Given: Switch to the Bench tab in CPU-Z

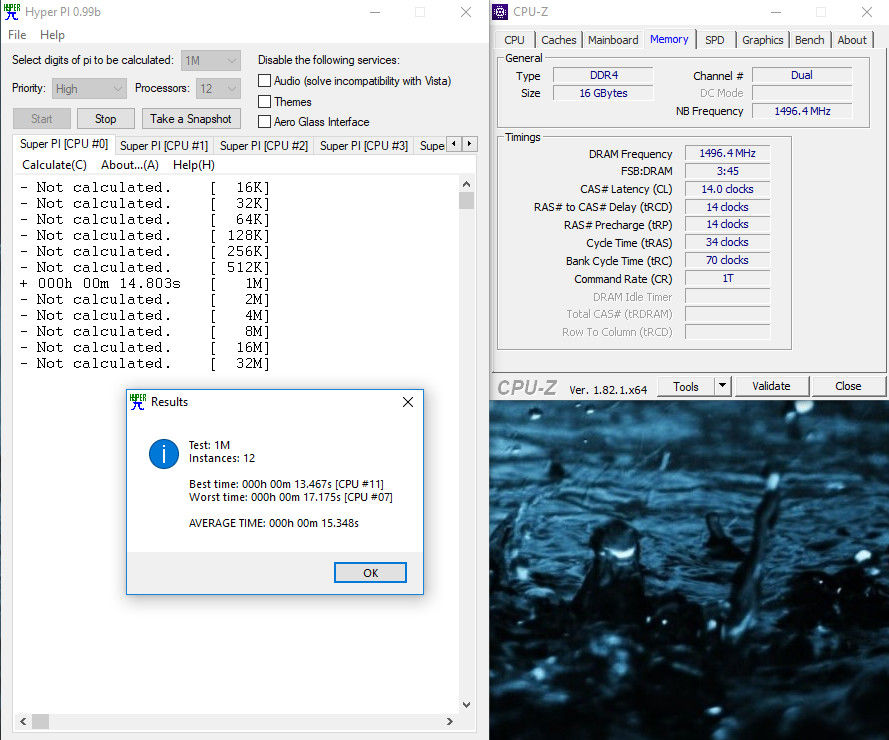Looking at the screenshot, I should (x=809, y=40).
